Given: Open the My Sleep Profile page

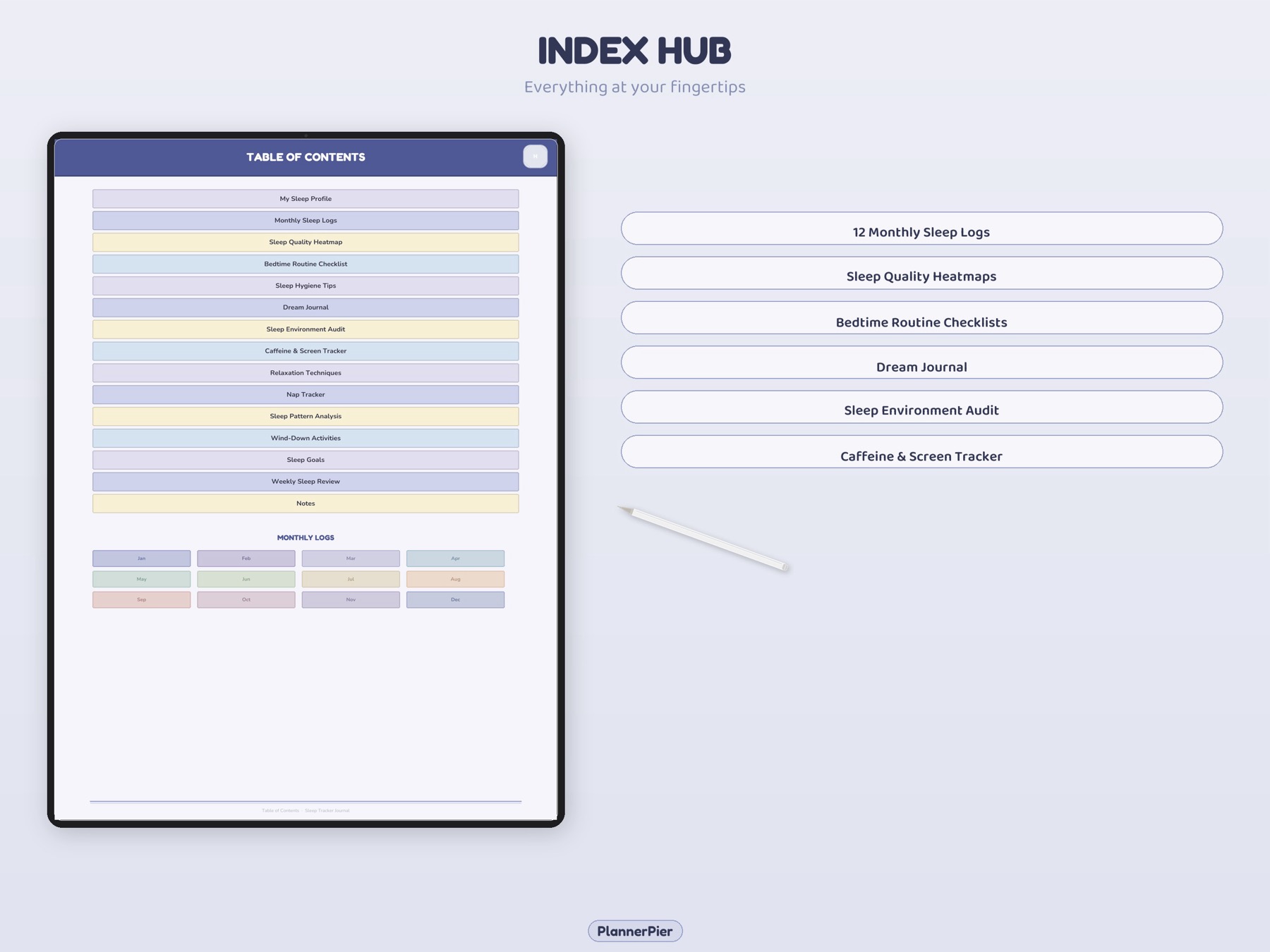Looking at the screenshot, I should coord(305,198).
